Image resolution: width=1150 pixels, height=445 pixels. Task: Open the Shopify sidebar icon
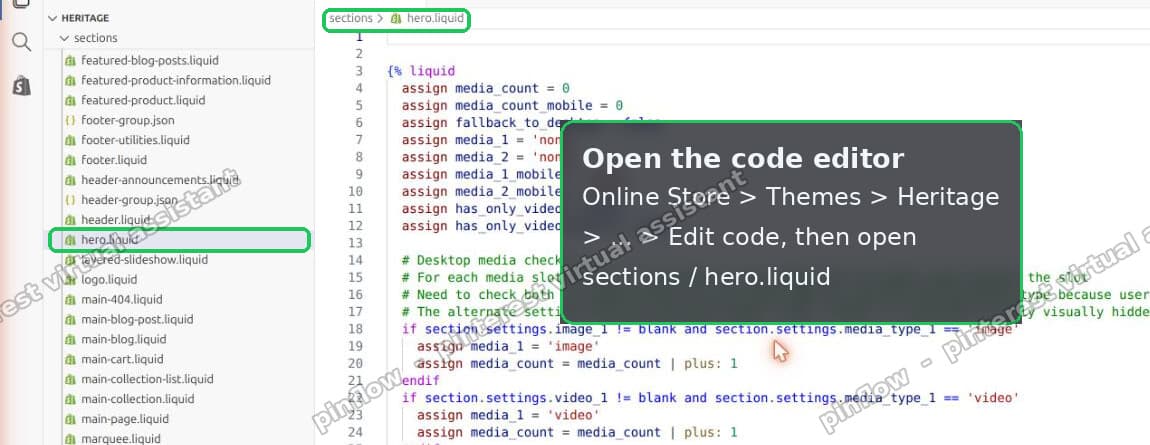pyautogui.click(x=21, y=86)
